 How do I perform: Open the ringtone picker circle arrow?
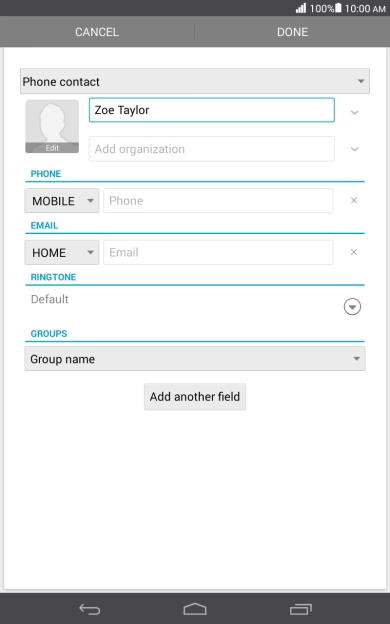352,306
